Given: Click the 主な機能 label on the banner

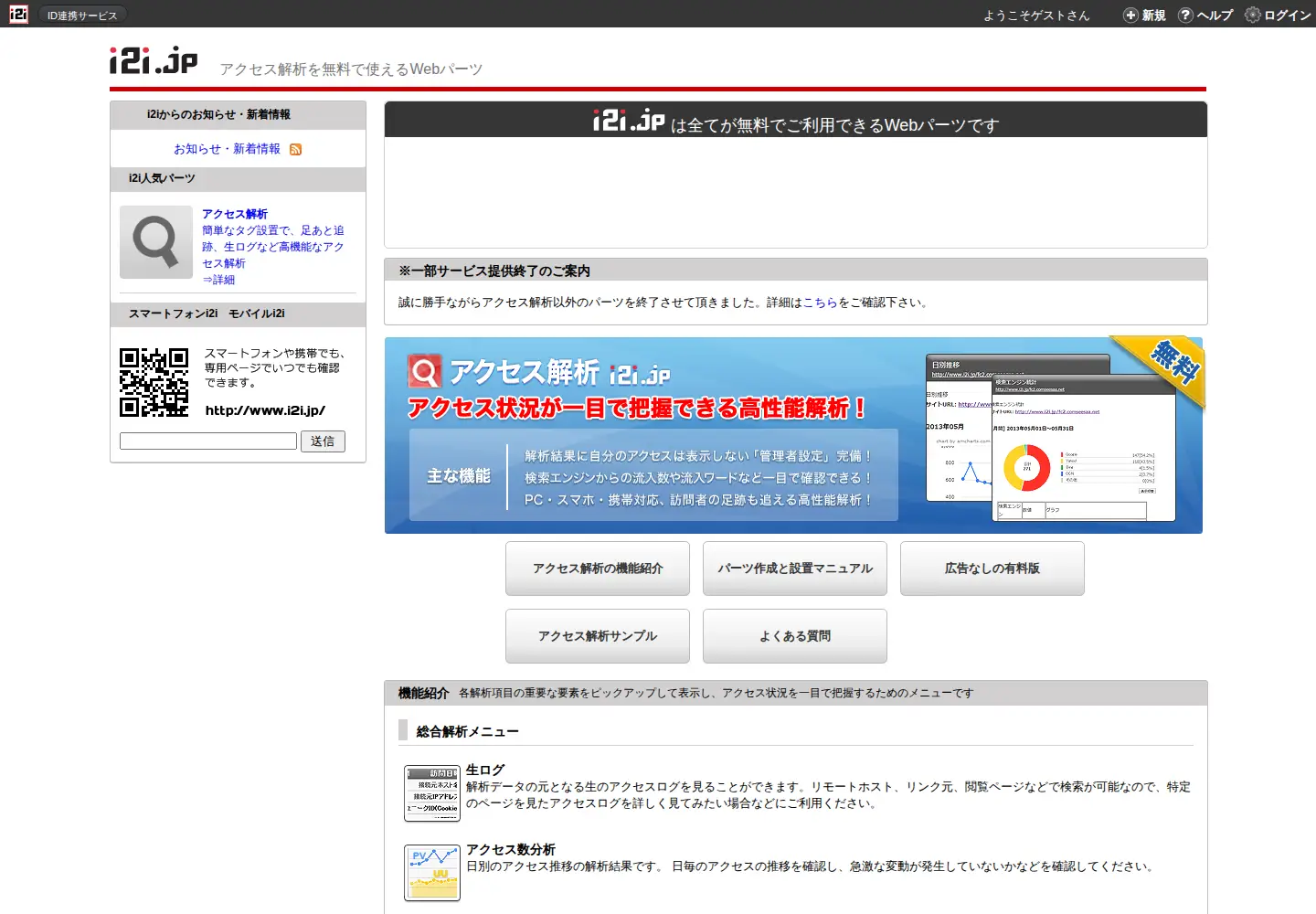Looking at the screenshot, I should click(x=459, y=476).
